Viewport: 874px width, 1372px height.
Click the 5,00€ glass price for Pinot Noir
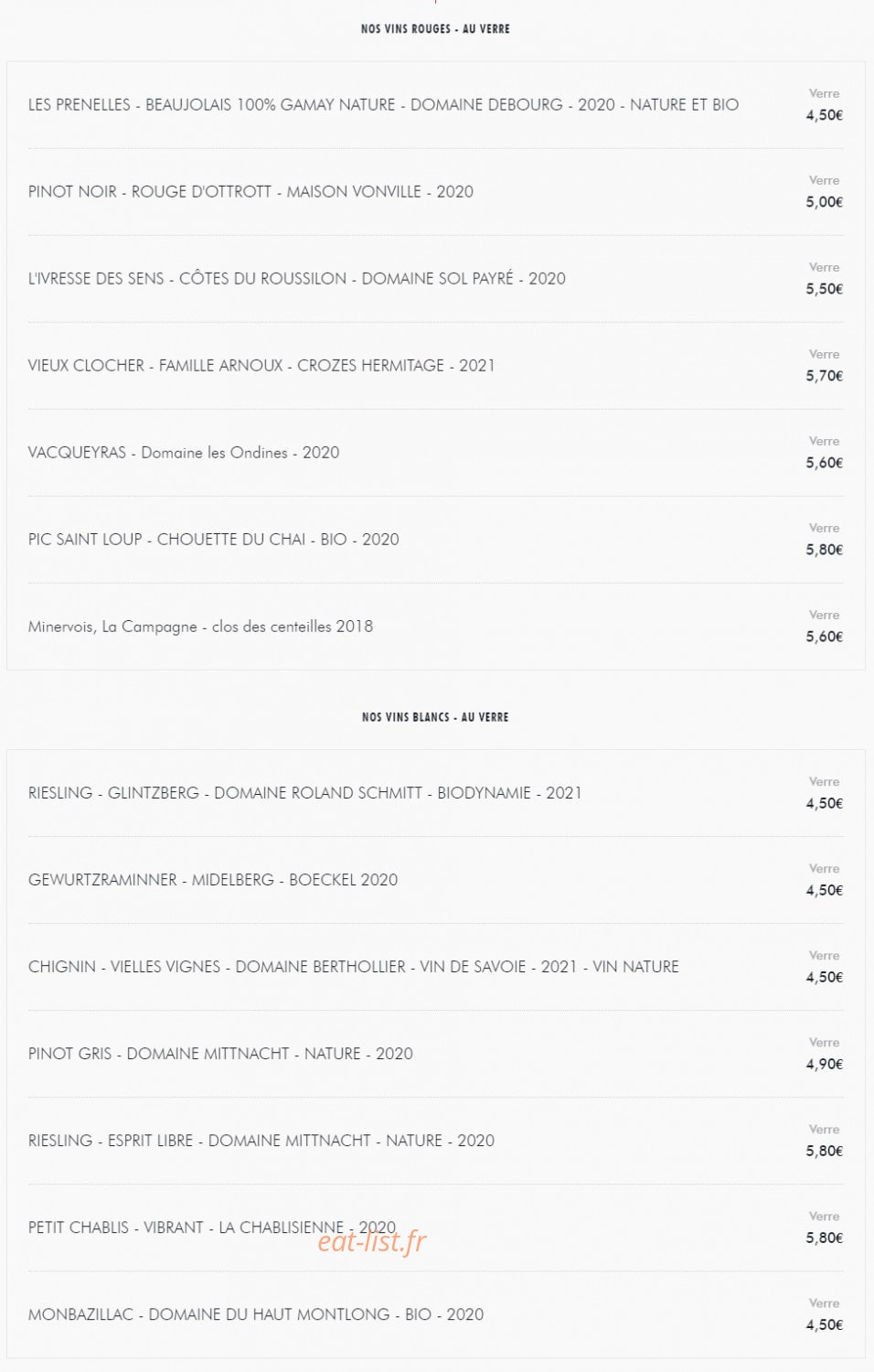[824, 201]
